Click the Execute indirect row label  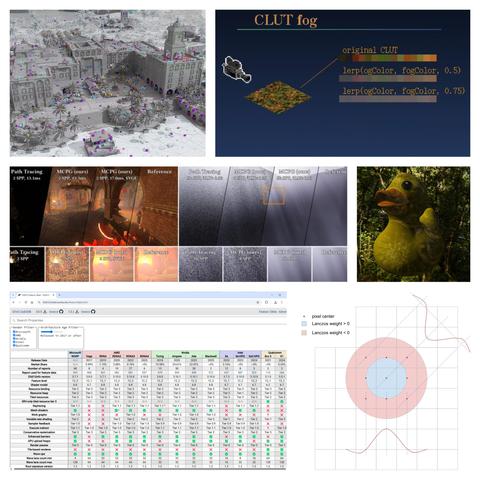click(39, 428)
